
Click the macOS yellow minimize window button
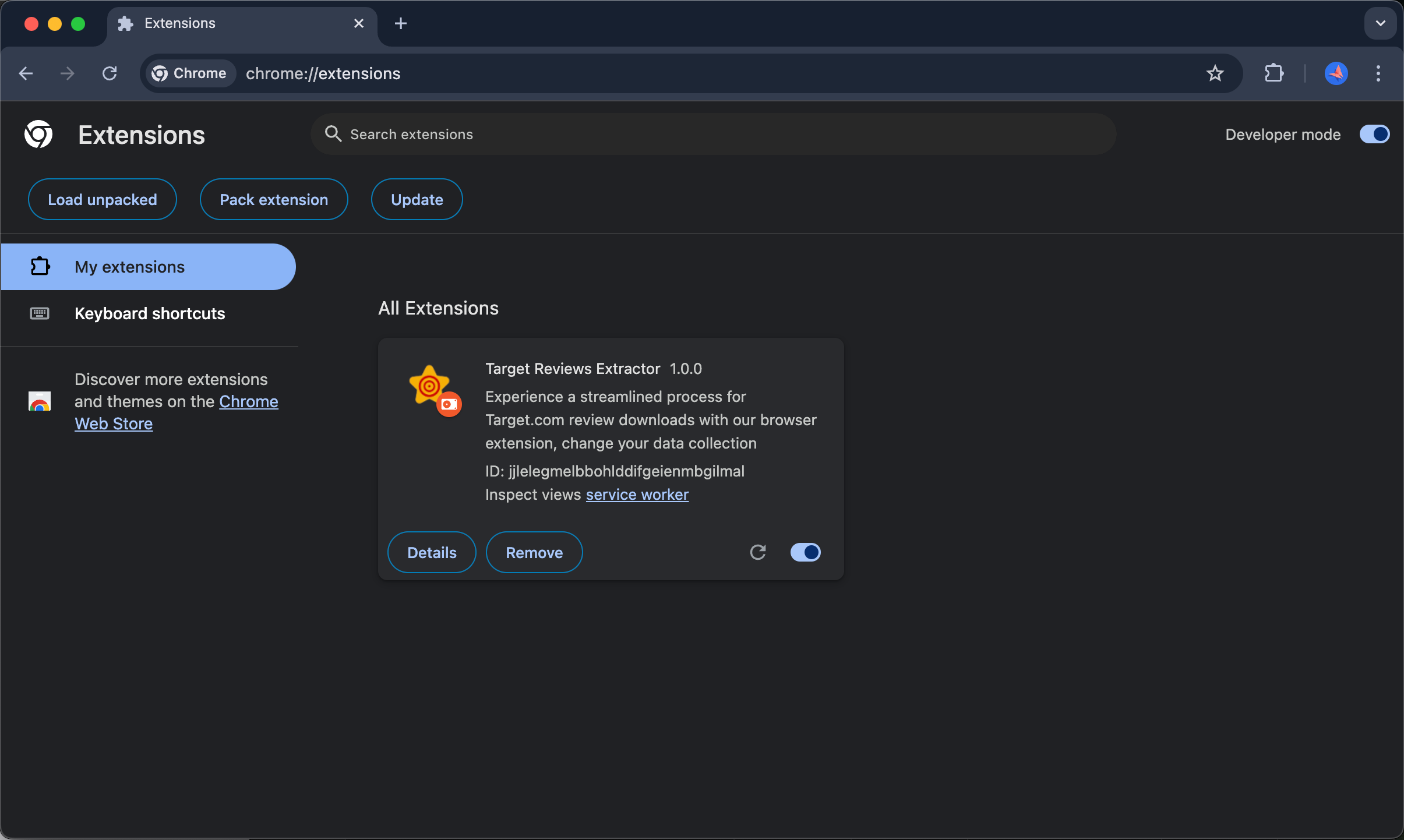tap(55, 23)
